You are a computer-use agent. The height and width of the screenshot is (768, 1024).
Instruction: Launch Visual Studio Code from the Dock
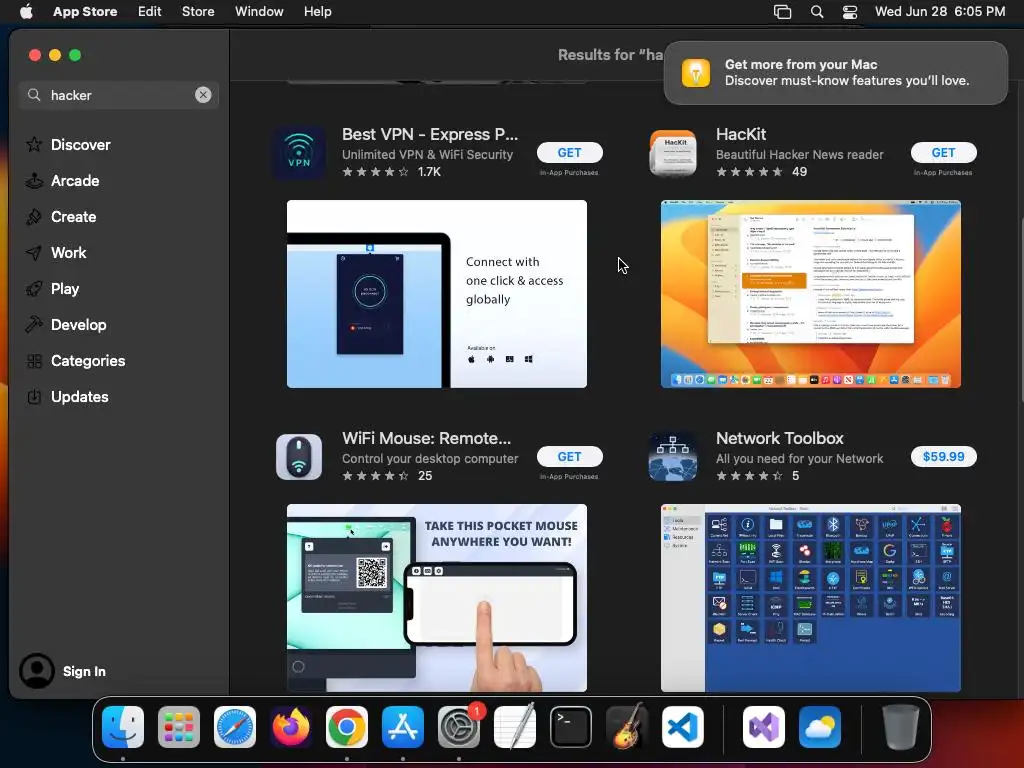pos(682,727)
